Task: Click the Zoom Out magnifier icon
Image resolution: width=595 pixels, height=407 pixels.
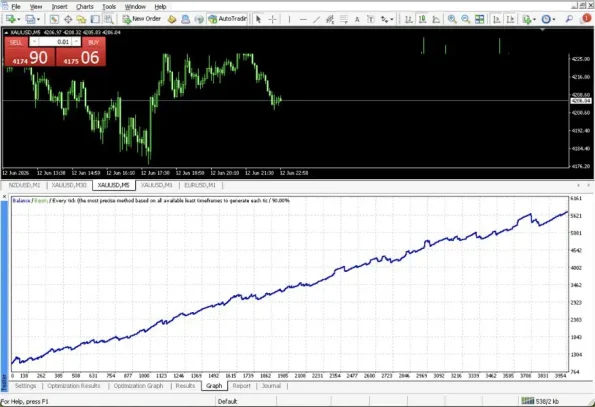Action: 466,19
